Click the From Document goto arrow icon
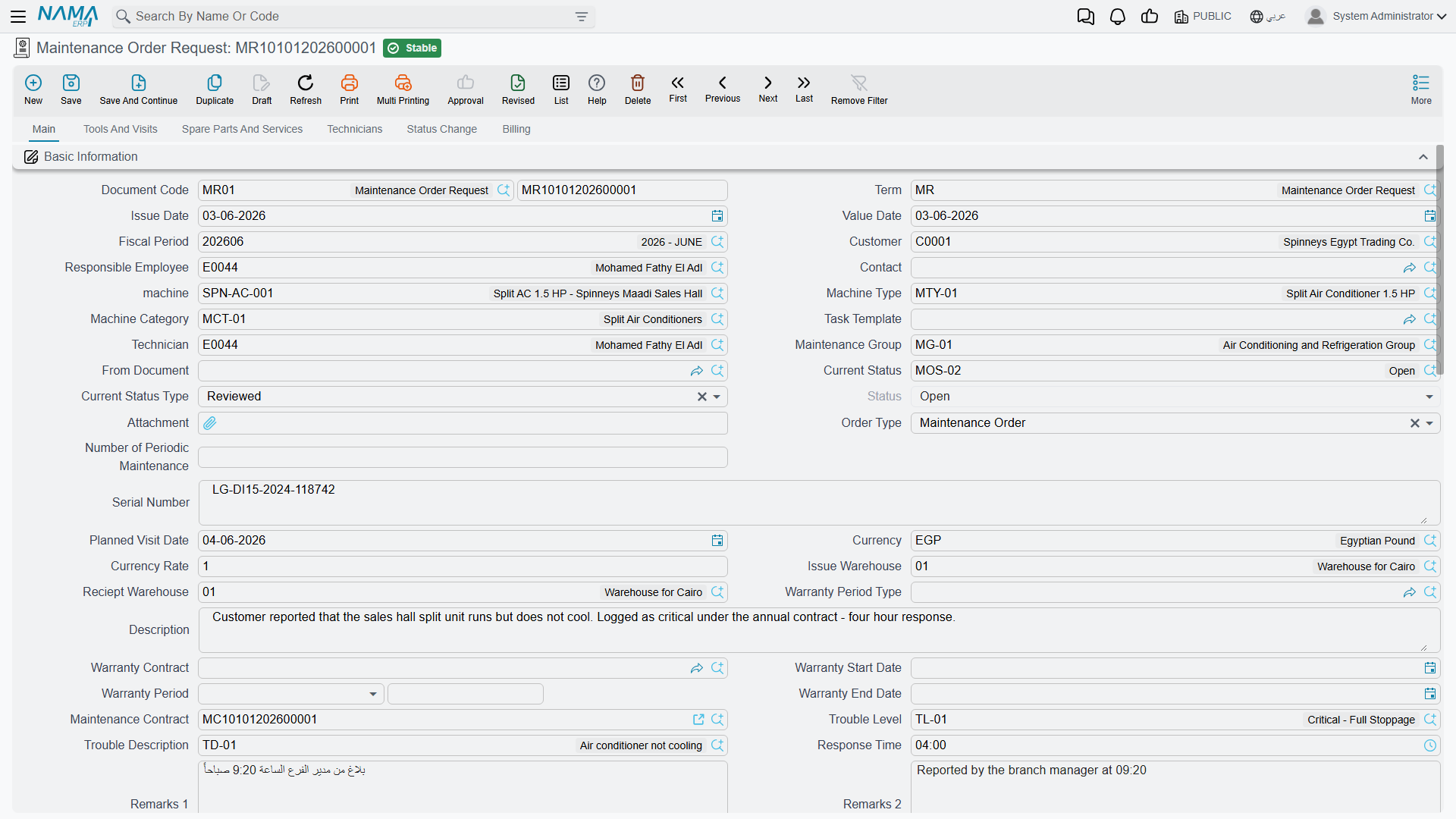The height and width of the screenshot is (819, 1456). coord(697,371)
